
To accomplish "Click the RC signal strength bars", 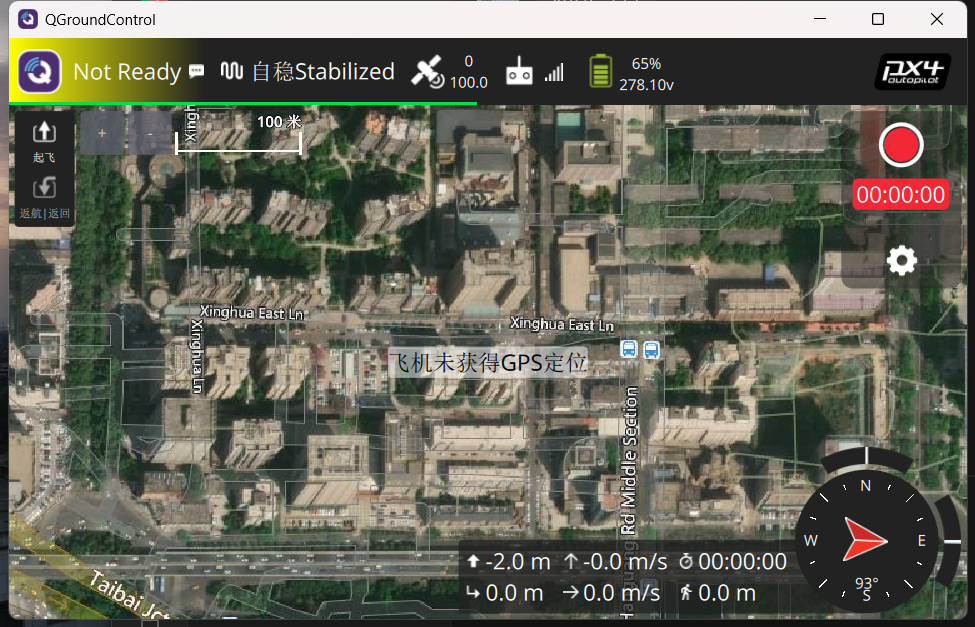I will (554, 73).
